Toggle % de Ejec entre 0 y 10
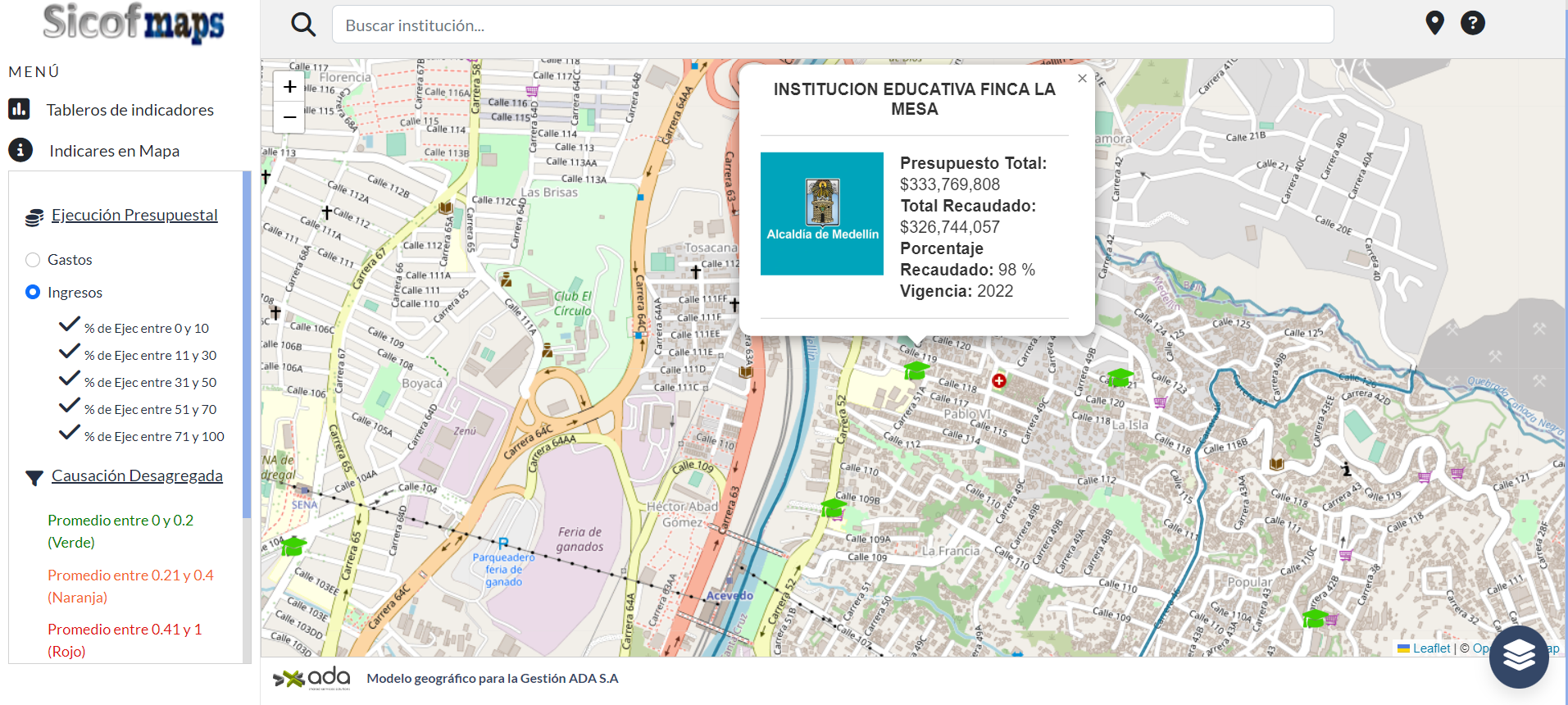This screenshot has width=1568, height=705. 70,326
